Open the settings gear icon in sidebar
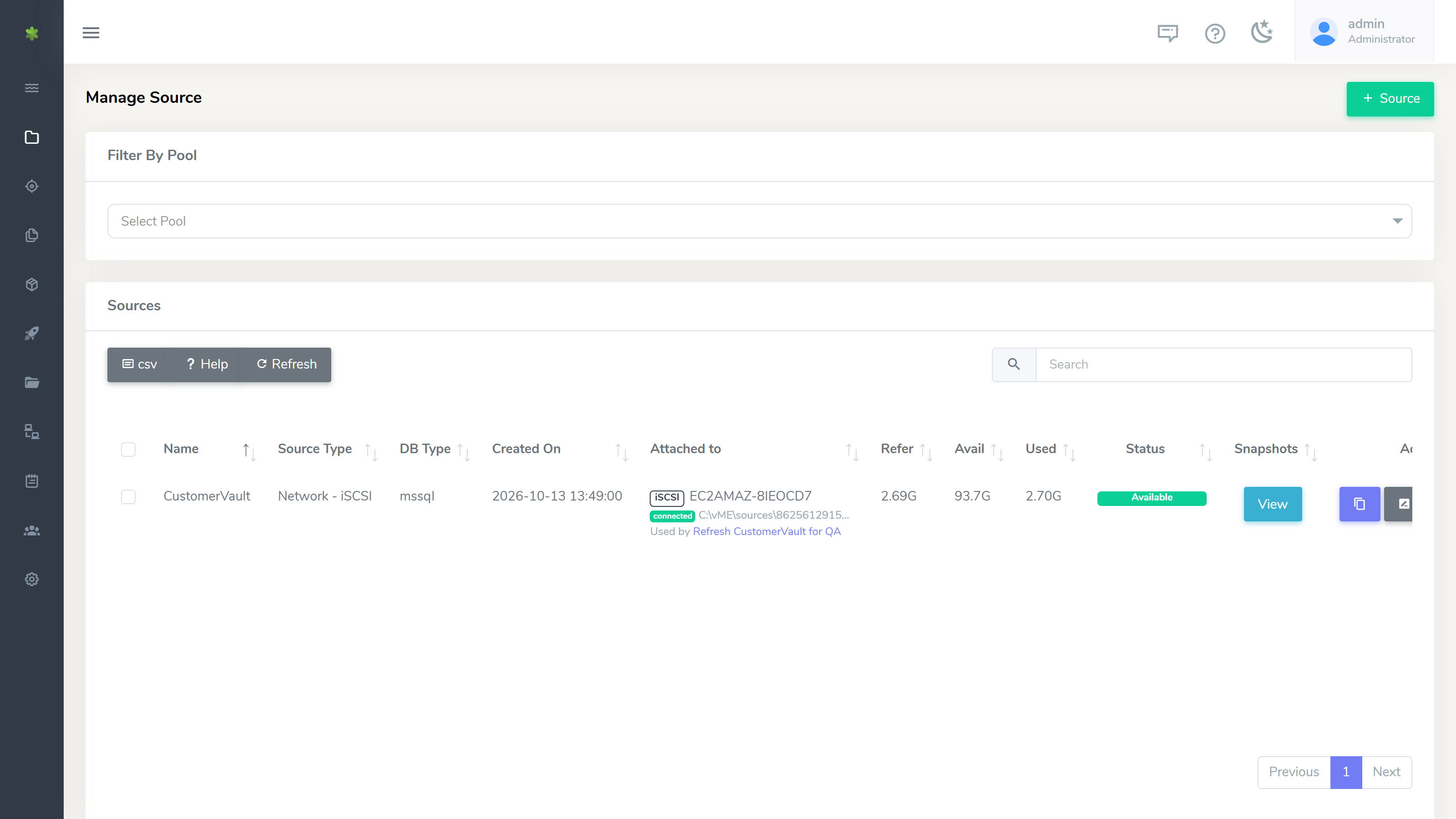Viewport: 1456px width, 819px height. [32, 579]
